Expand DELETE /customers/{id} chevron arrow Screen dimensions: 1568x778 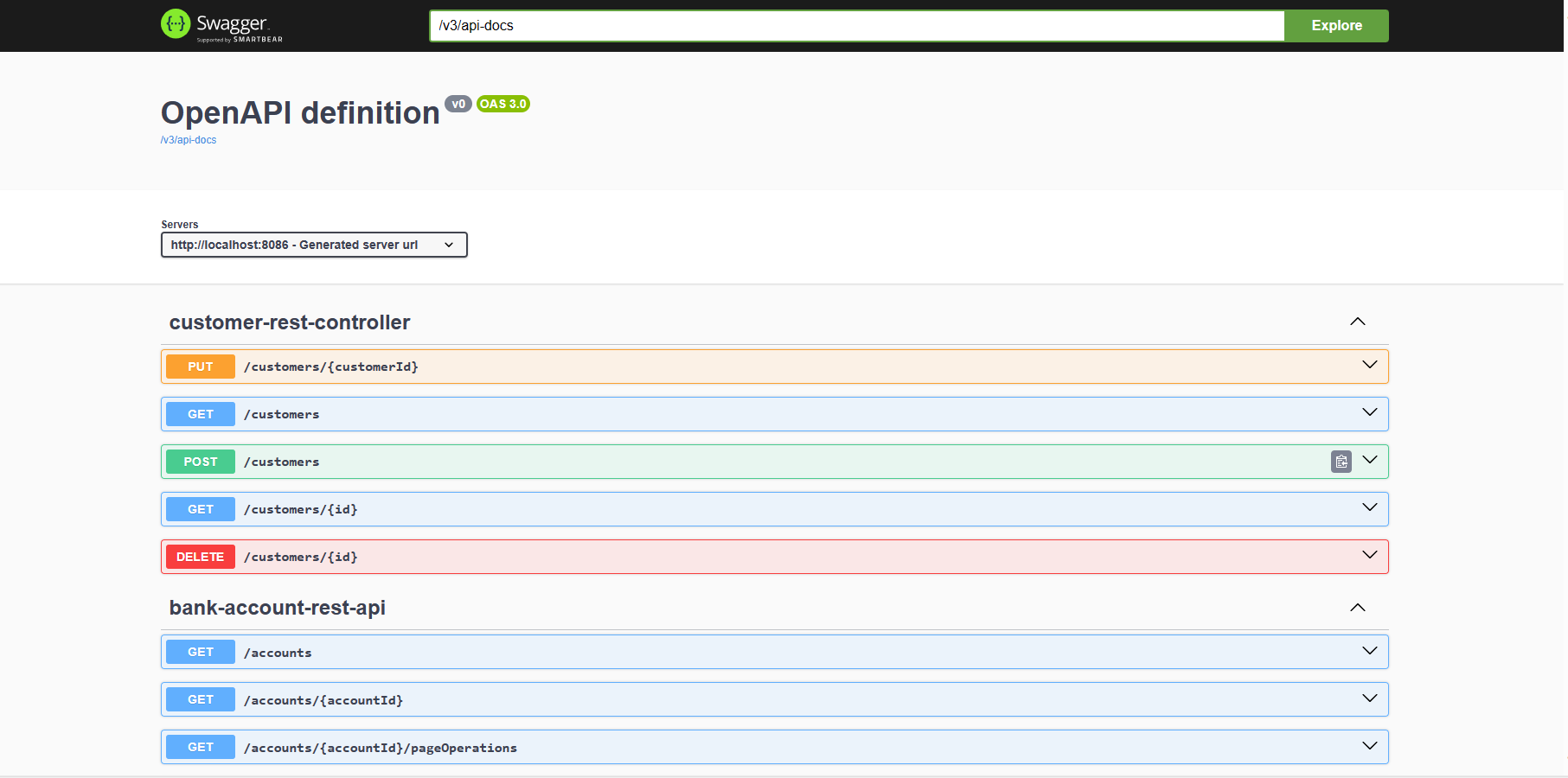(1370, 555)
